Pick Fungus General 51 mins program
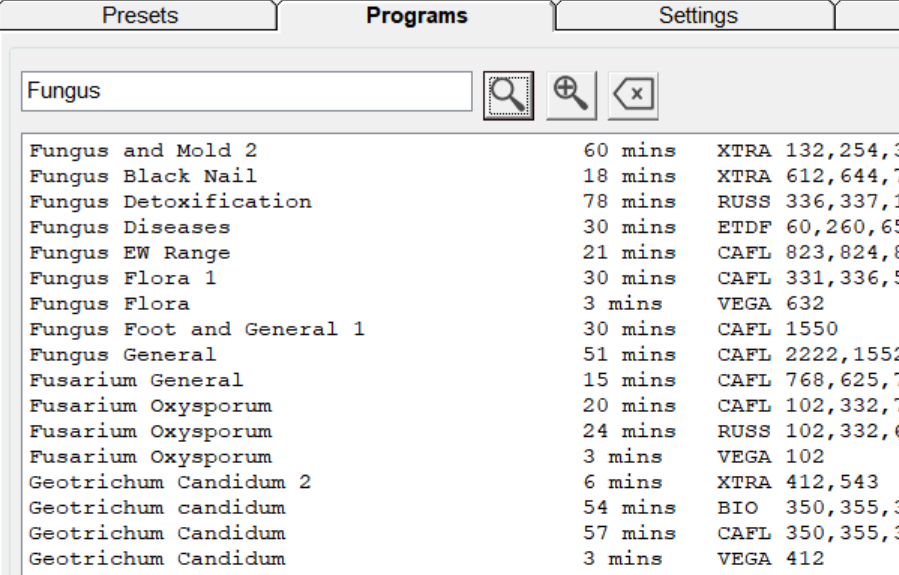 123,355
